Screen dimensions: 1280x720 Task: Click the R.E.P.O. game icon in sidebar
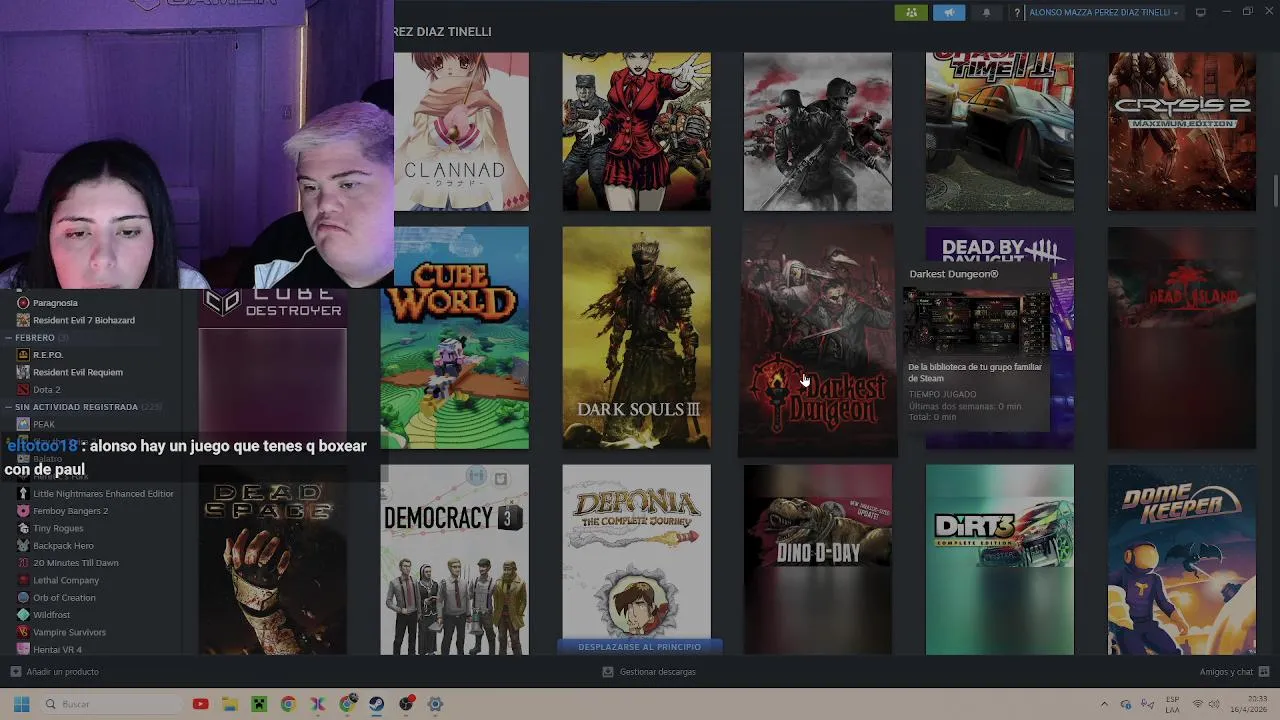(23, 355)
